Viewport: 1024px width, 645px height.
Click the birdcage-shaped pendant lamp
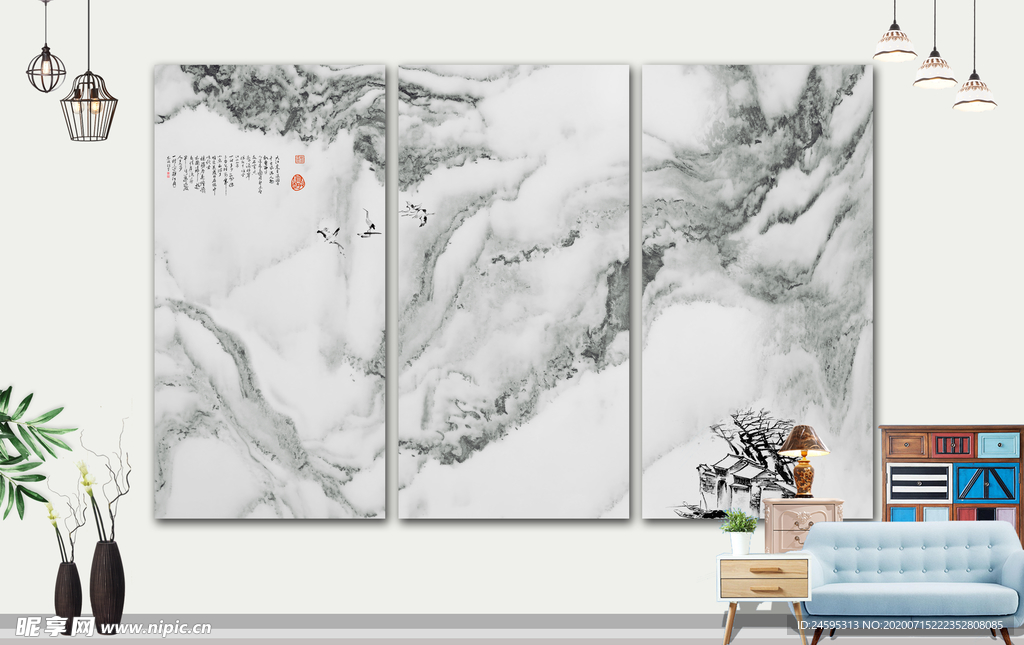(89, 106)
